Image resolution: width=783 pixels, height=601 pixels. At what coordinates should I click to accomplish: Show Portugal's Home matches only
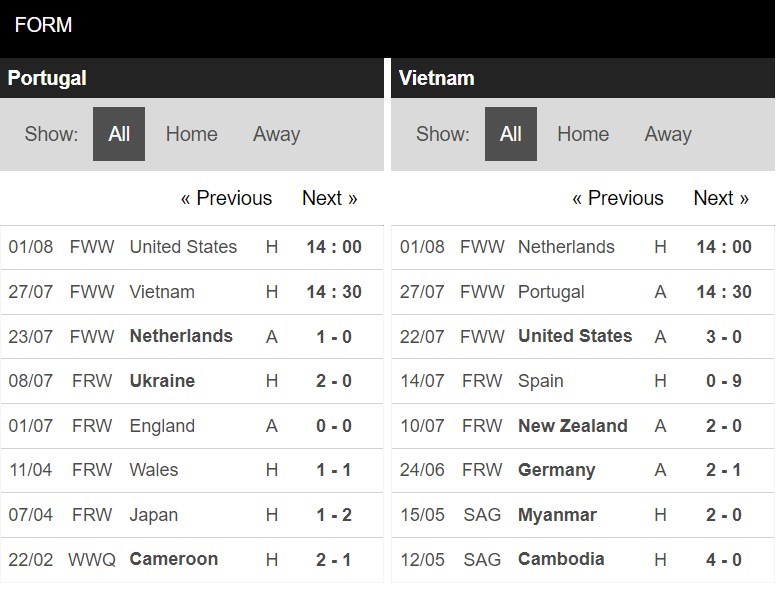tap(192, 134)
